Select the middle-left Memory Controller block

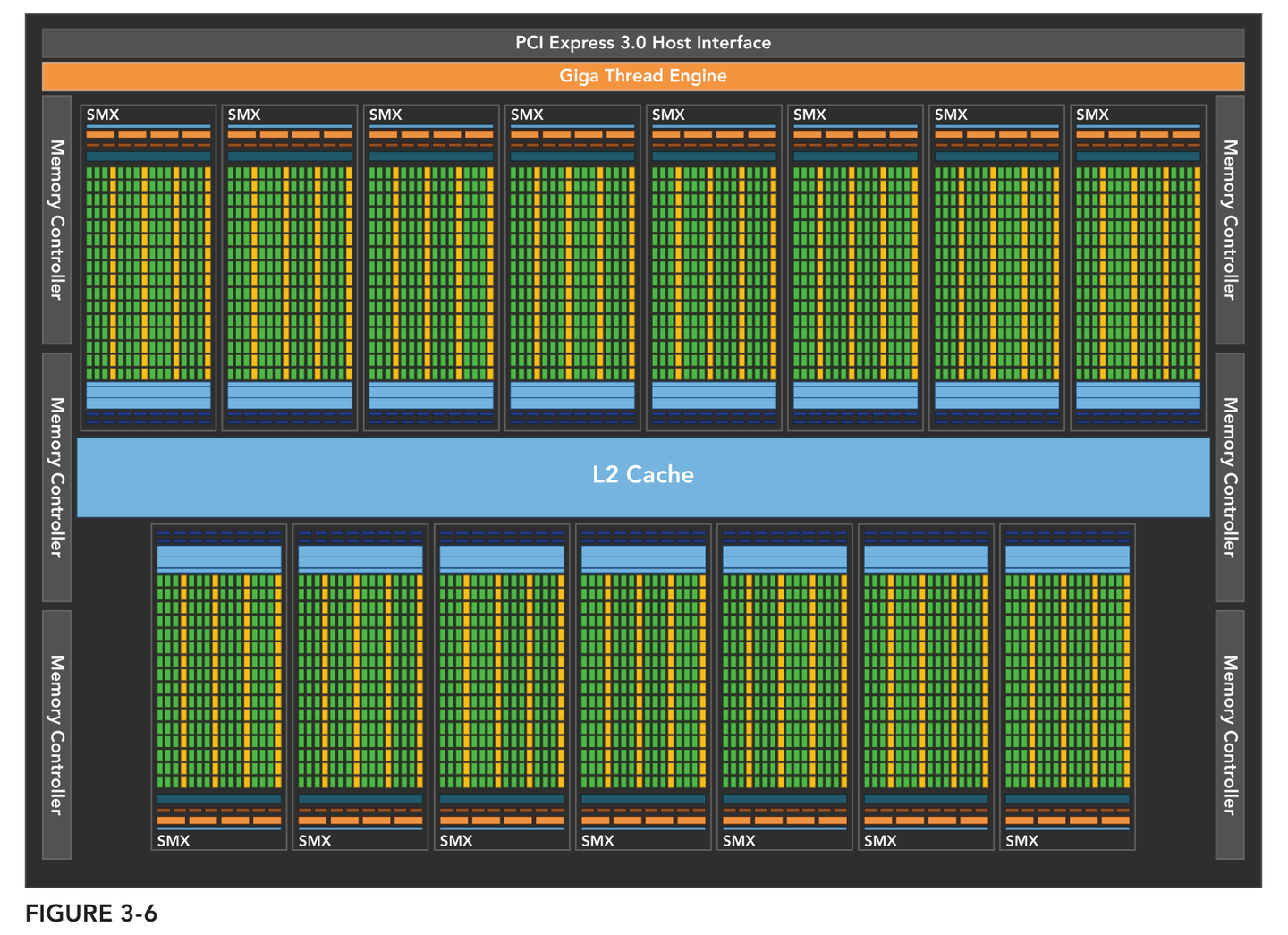click(x=55, y=474)
